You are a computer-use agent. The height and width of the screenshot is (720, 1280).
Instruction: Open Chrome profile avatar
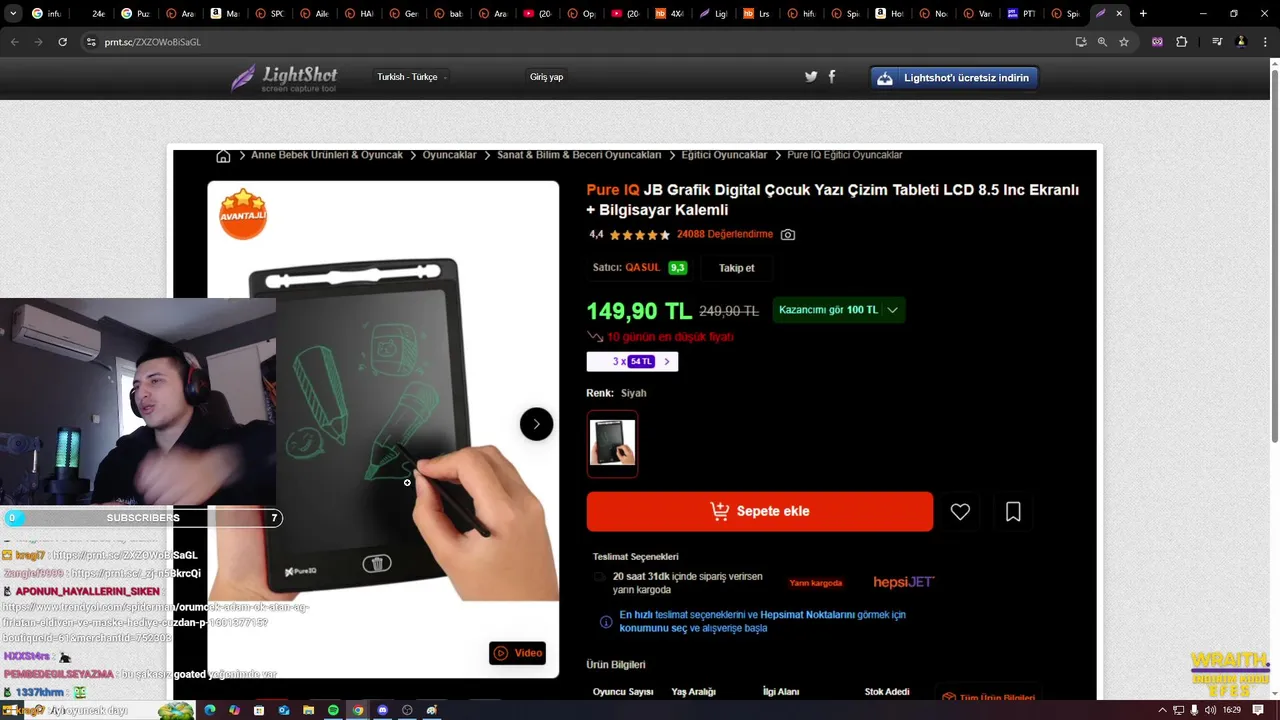point(1241,42)
